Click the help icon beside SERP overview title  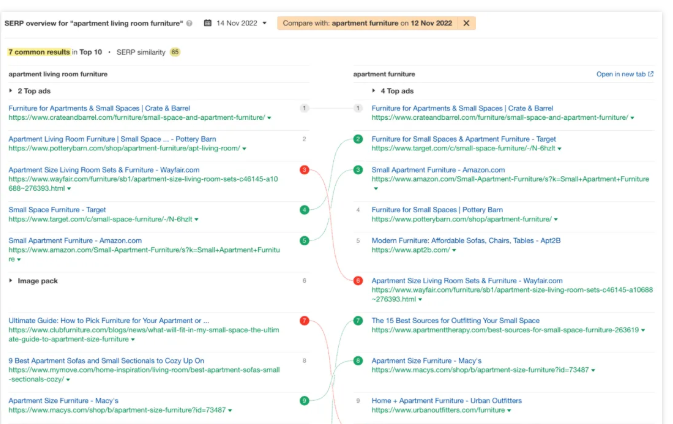[x=191, y=22]
